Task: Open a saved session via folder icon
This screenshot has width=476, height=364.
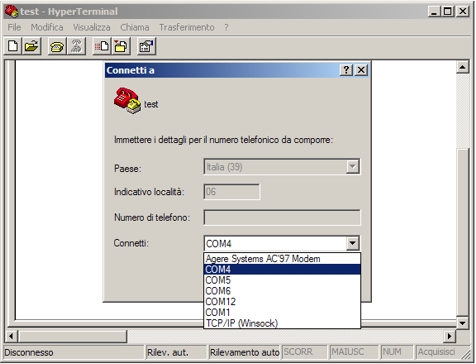Action: pyautogui.click(x=32, y=46)
